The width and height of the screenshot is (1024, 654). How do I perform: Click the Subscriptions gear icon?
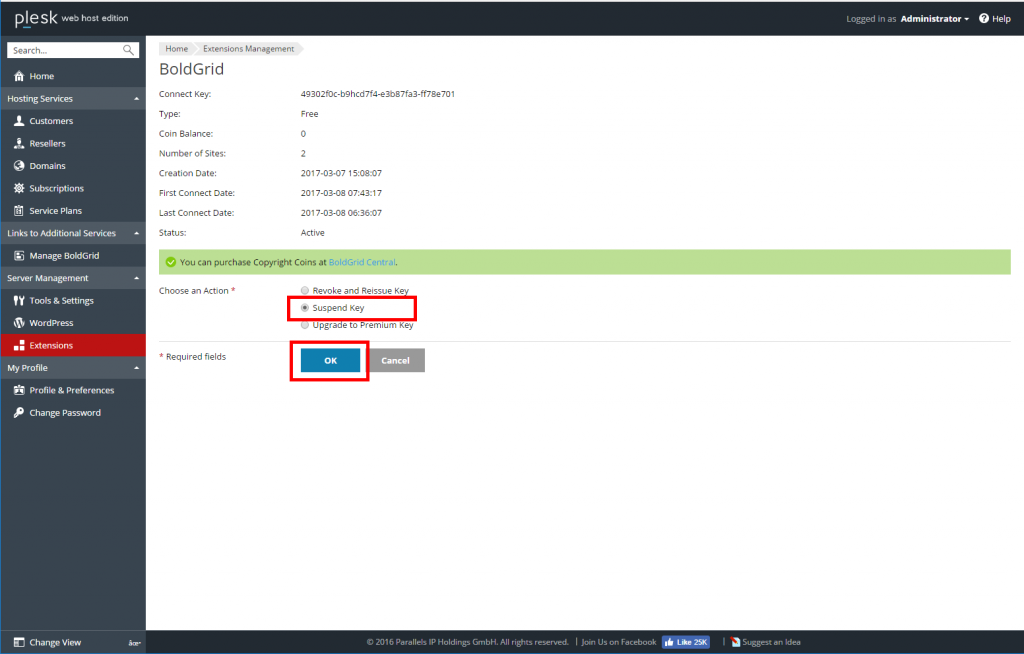[19, 188]
